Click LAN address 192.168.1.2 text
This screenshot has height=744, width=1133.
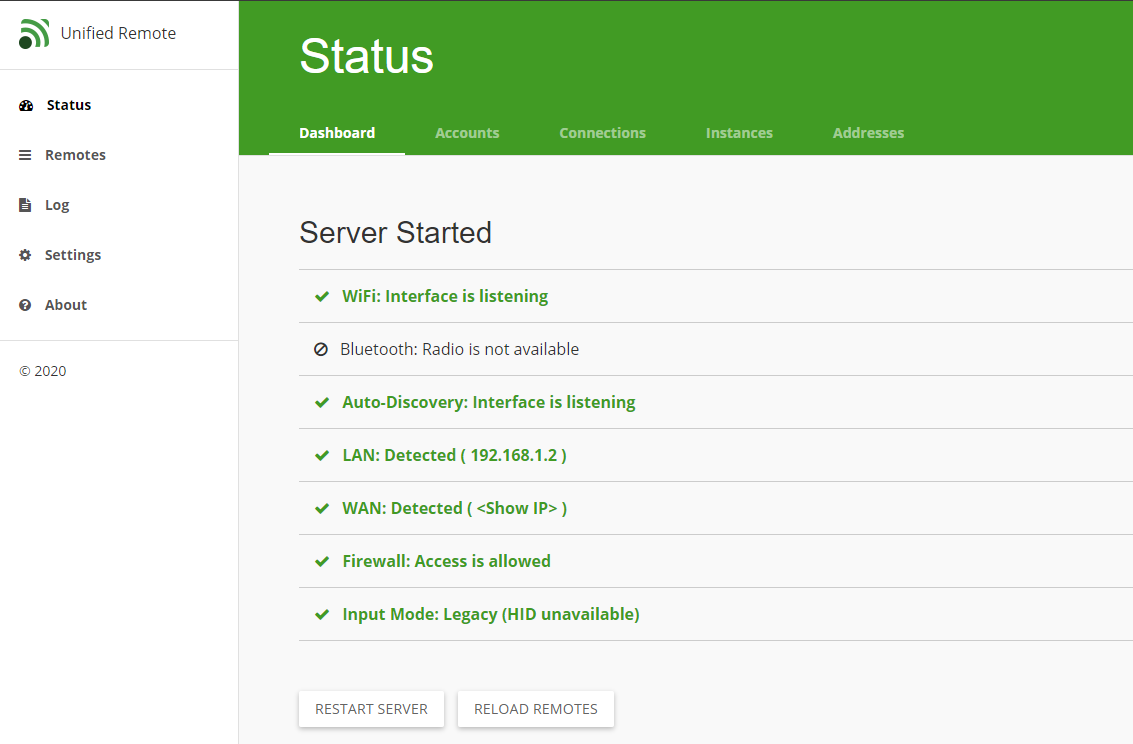514,456
